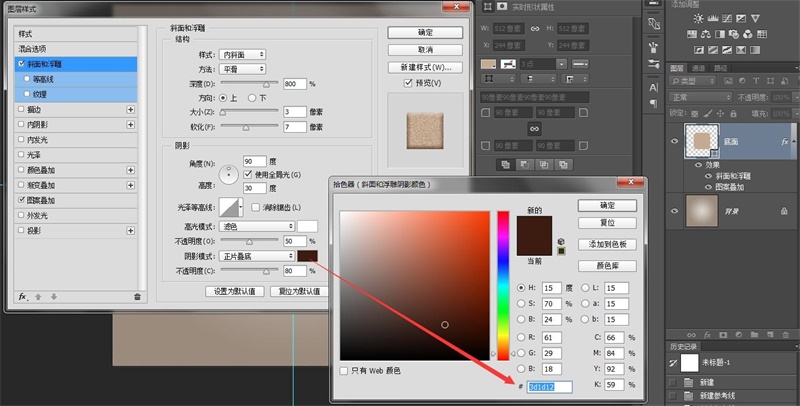This screenshot has width=800, height=406.
Task: Click the fx icon at Layers panel bottom
Action: [707, 335]
